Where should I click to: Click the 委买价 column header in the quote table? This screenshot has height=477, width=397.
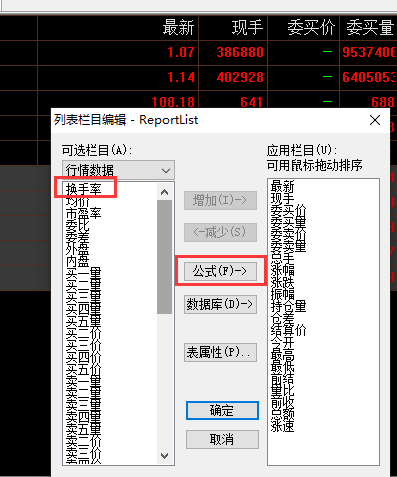(x=311, y=27)
